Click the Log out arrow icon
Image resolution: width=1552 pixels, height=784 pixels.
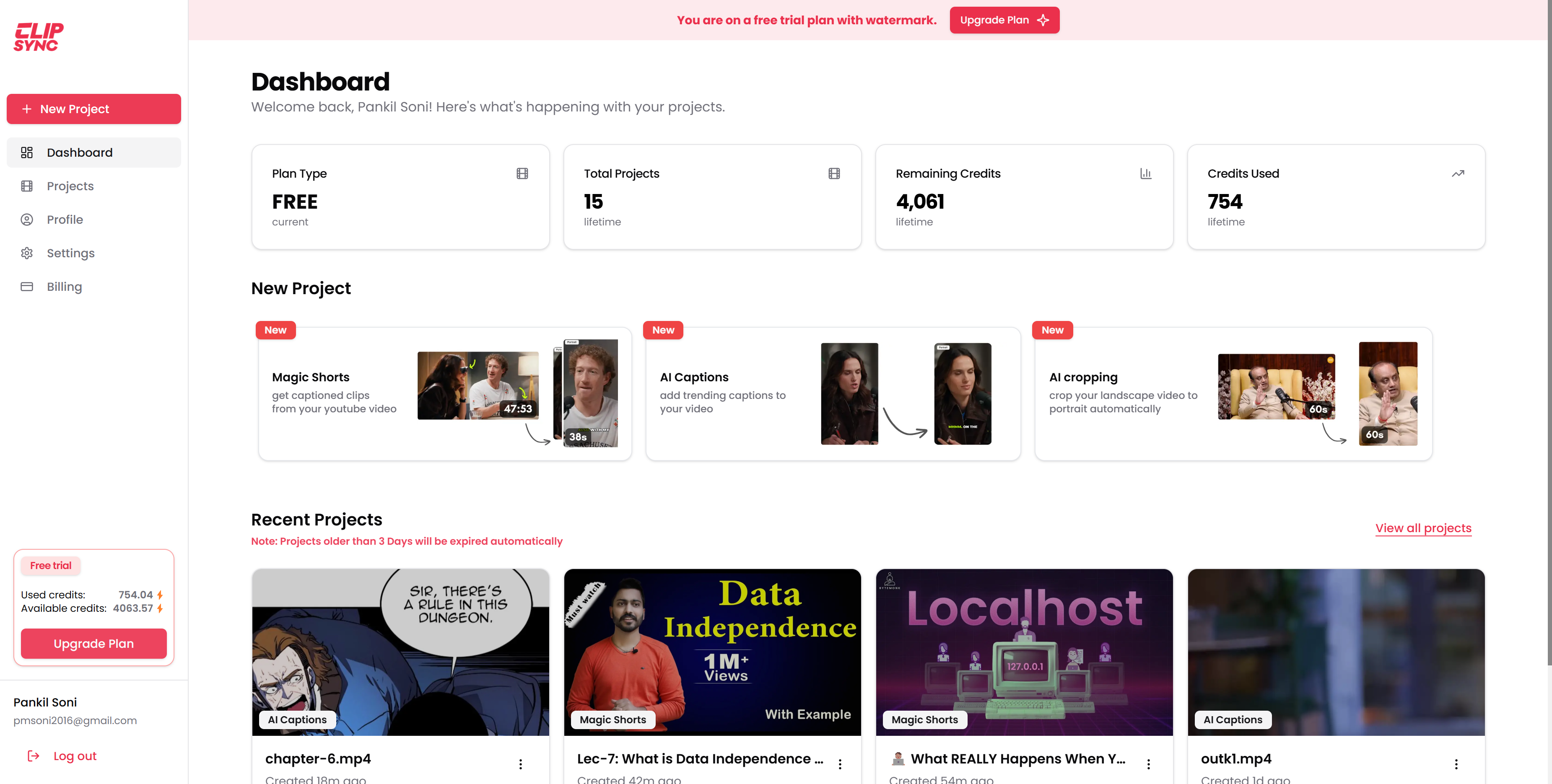tap(34, 756)
